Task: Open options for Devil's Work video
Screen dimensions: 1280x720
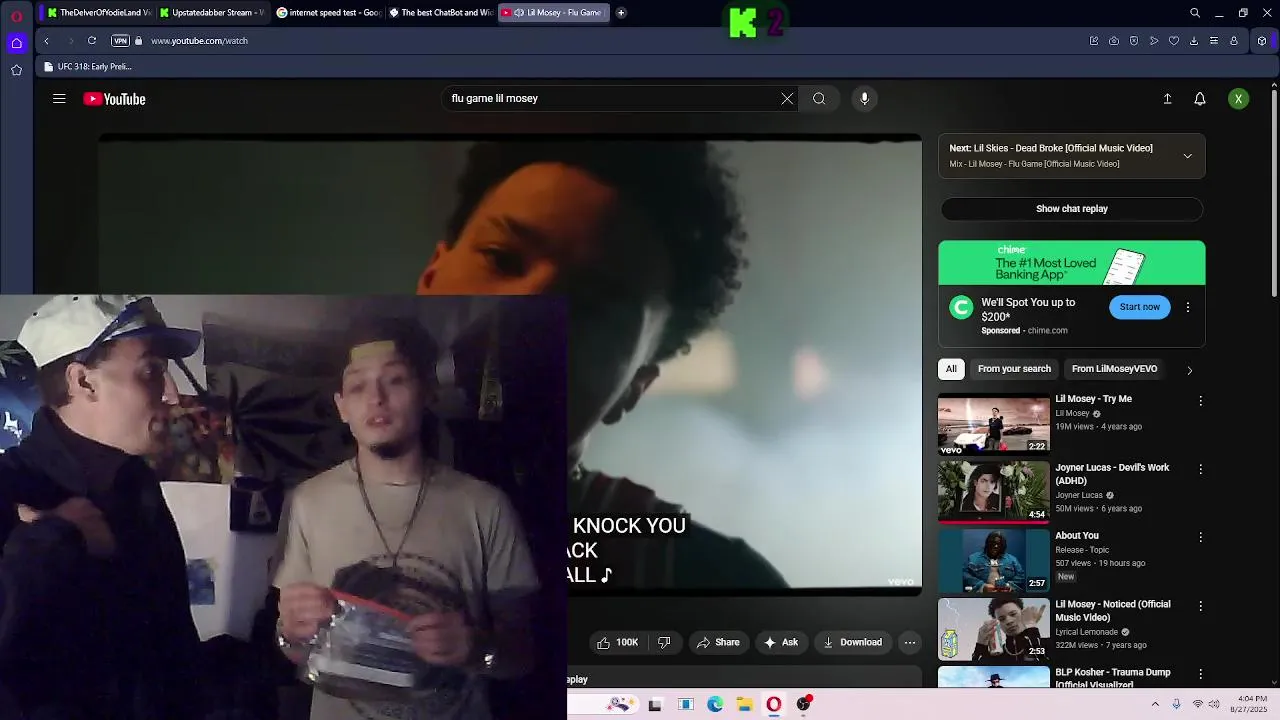Action: click(x=1201, y=469)
